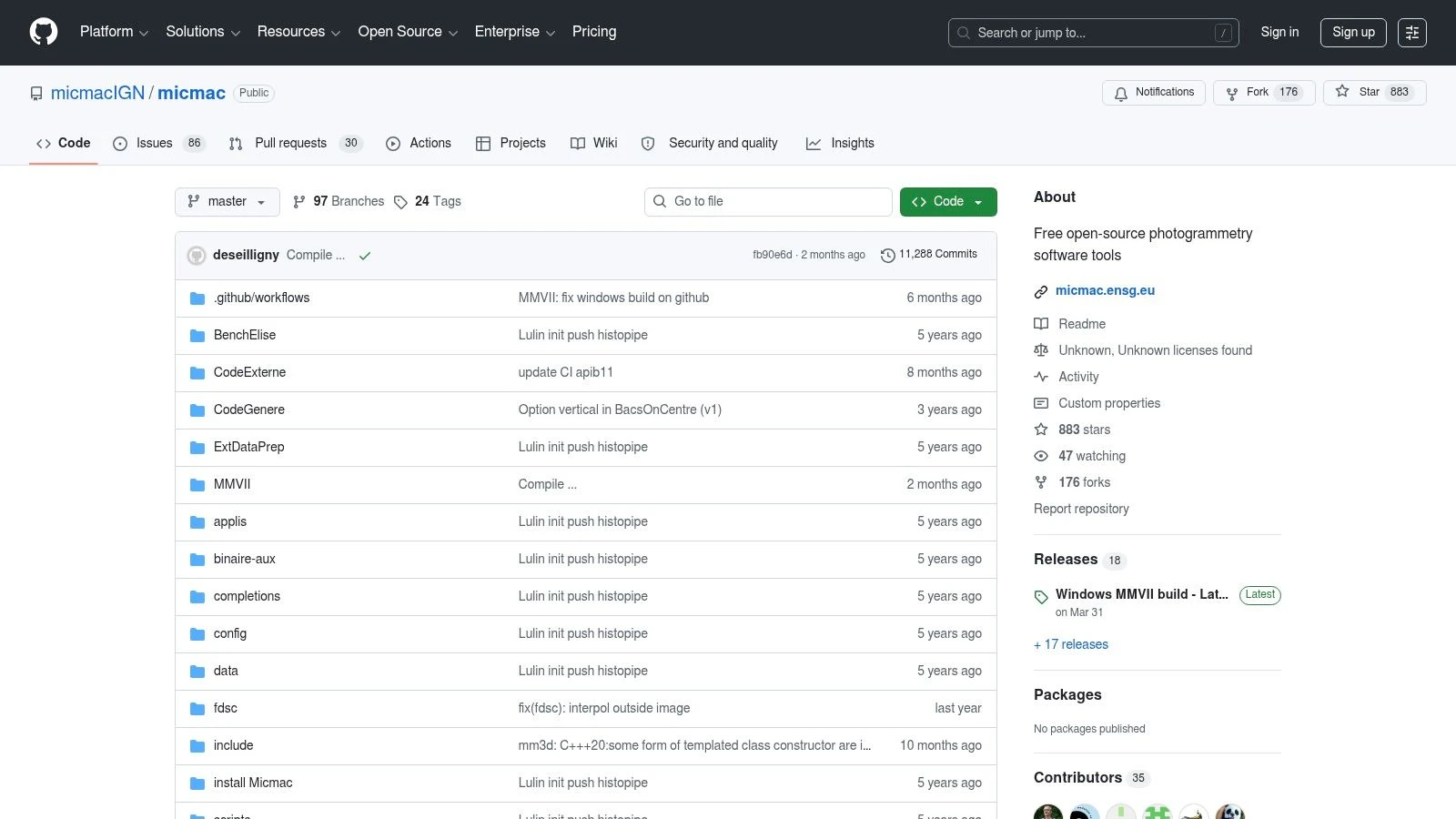1456x819 pixels.
Task: Open the Insights tab
Action: pos(840,143)
